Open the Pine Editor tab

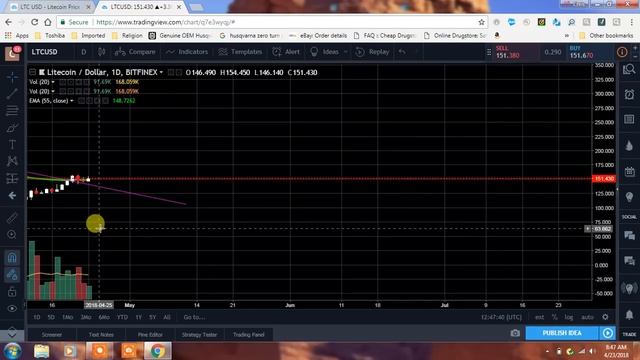(150, 334)
